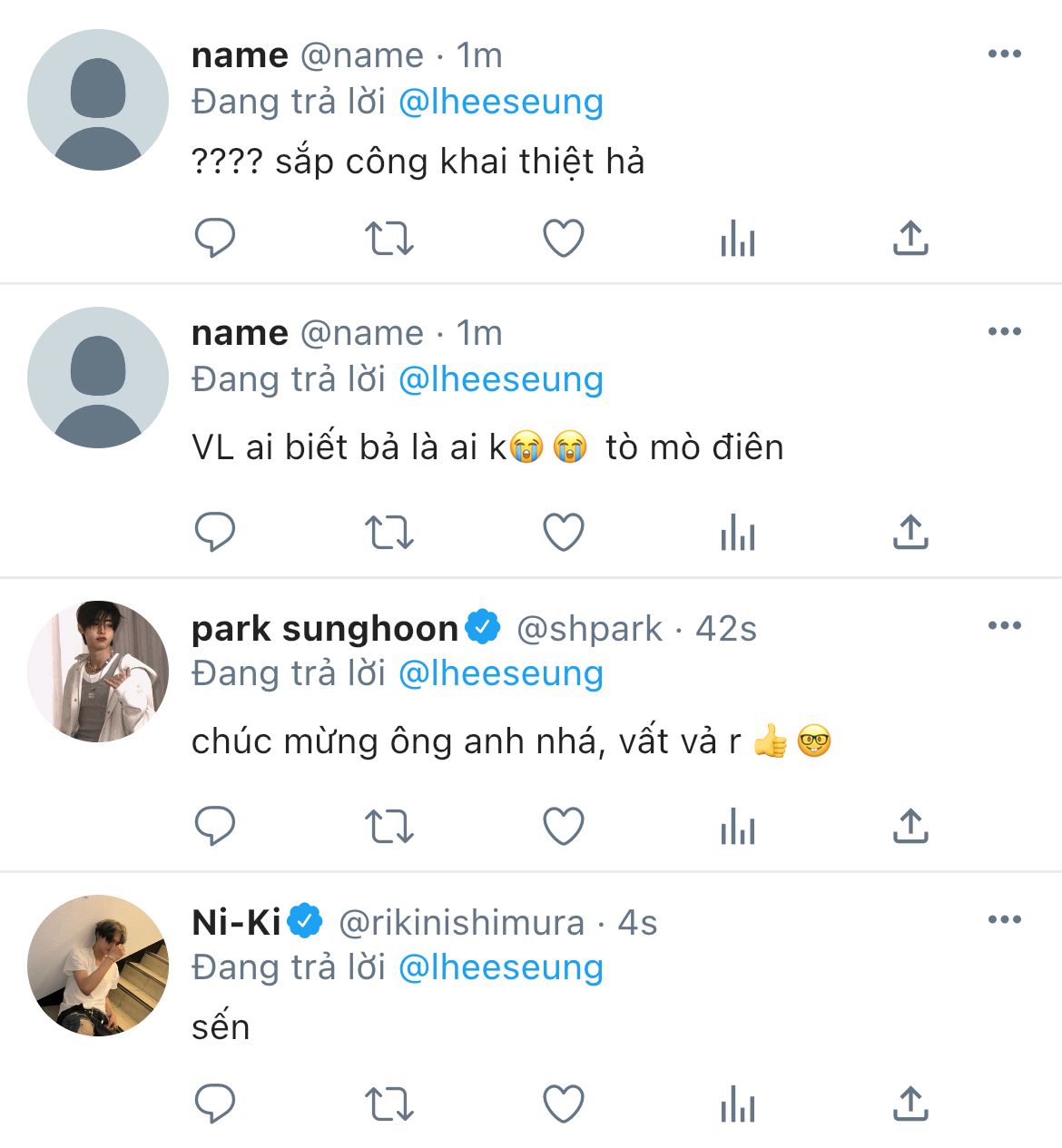View analytics on Ni-Ki's tweet
Screen dimensions: 1062x1148
pyautogui.click(x=737, y=1105)
